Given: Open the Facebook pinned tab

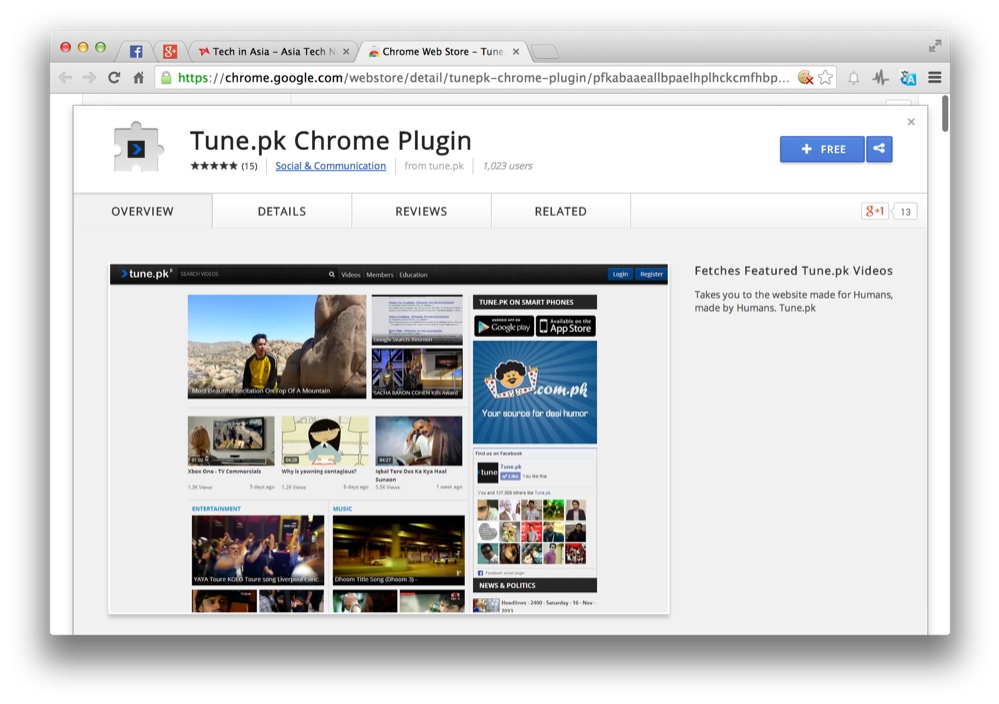Looking at the screenshot, I should coord(136,51).
